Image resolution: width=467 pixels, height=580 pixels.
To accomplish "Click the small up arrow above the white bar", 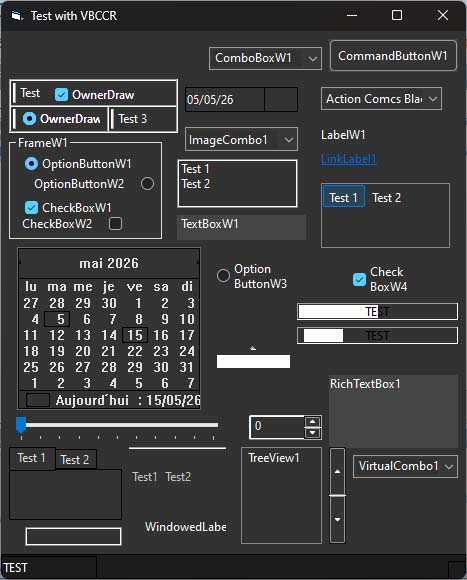I will [x=253, y=348].
